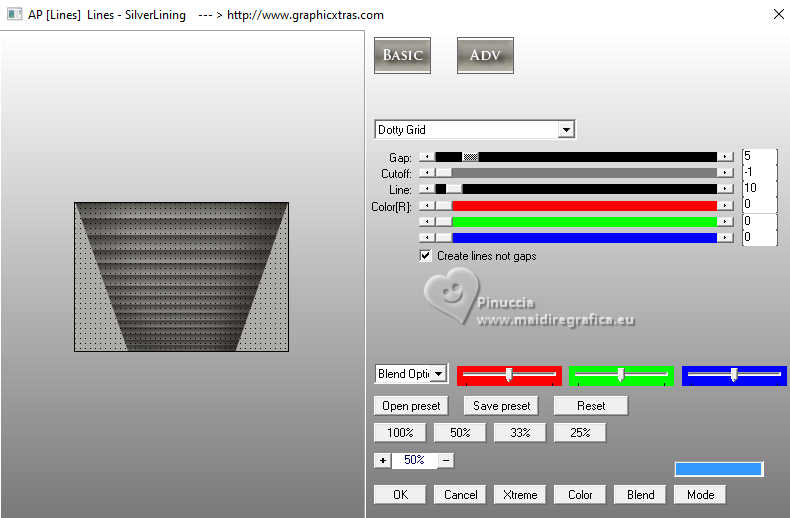The image size is (790, 518).
Task: Click the Cancel button
Action: (460, 495)
